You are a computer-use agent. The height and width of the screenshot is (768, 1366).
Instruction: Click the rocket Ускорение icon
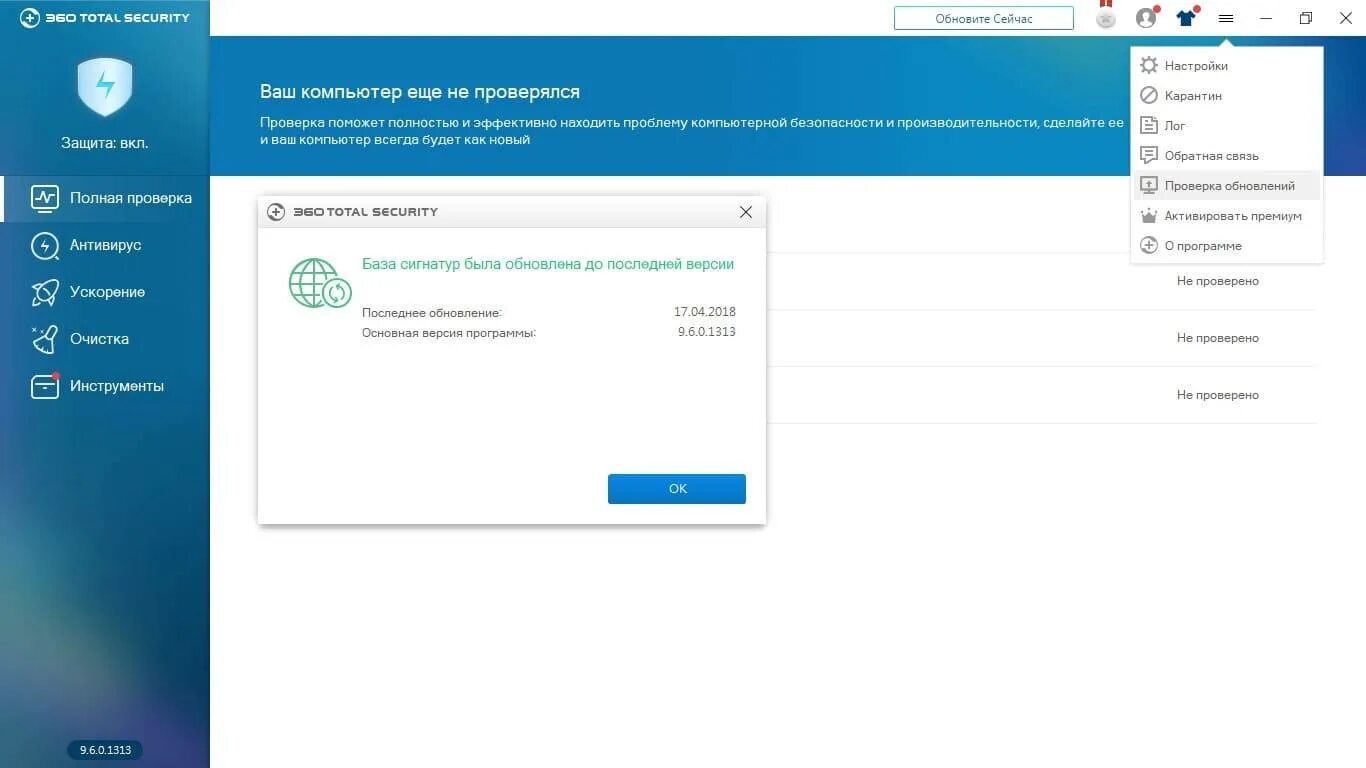click(45, 292)
